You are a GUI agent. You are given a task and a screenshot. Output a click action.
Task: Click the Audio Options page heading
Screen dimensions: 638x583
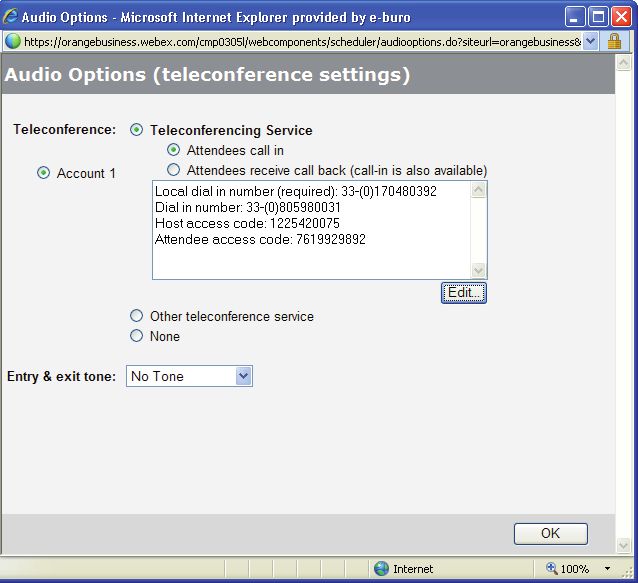[207, 74]
